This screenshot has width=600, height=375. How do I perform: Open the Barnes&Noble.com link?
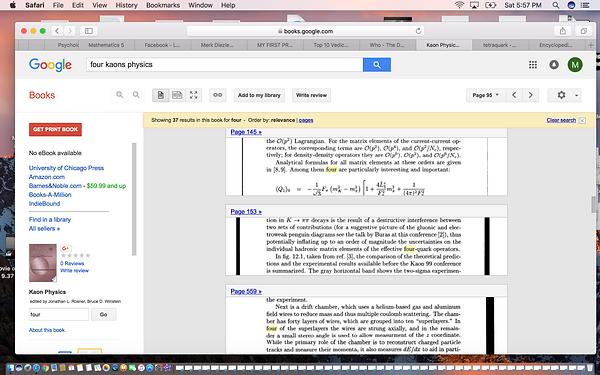[55, 186]
